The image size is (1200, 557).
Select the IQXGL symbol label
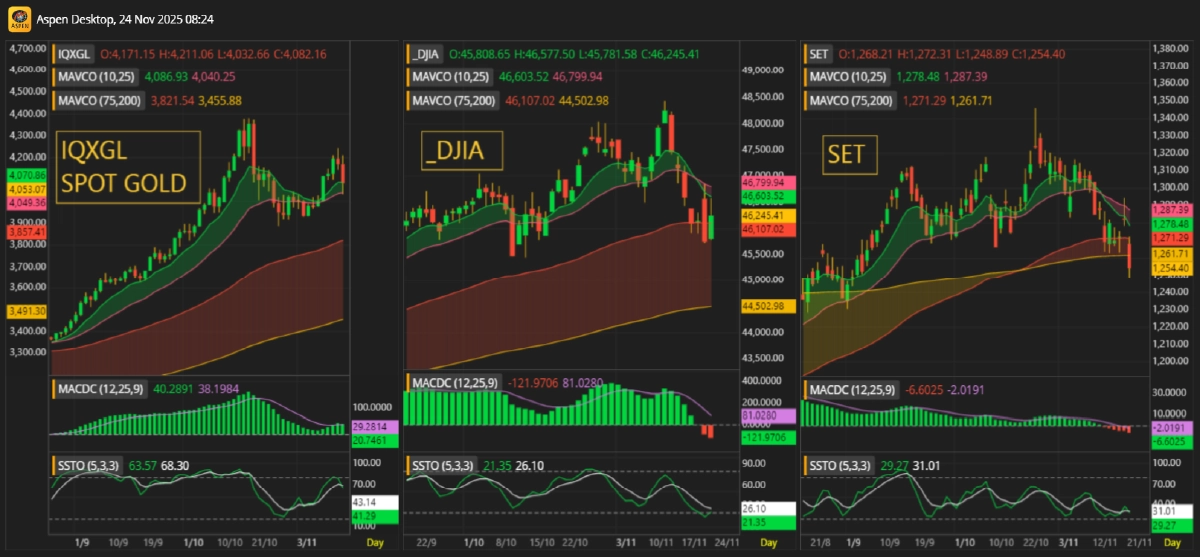(x=73, y=52)
